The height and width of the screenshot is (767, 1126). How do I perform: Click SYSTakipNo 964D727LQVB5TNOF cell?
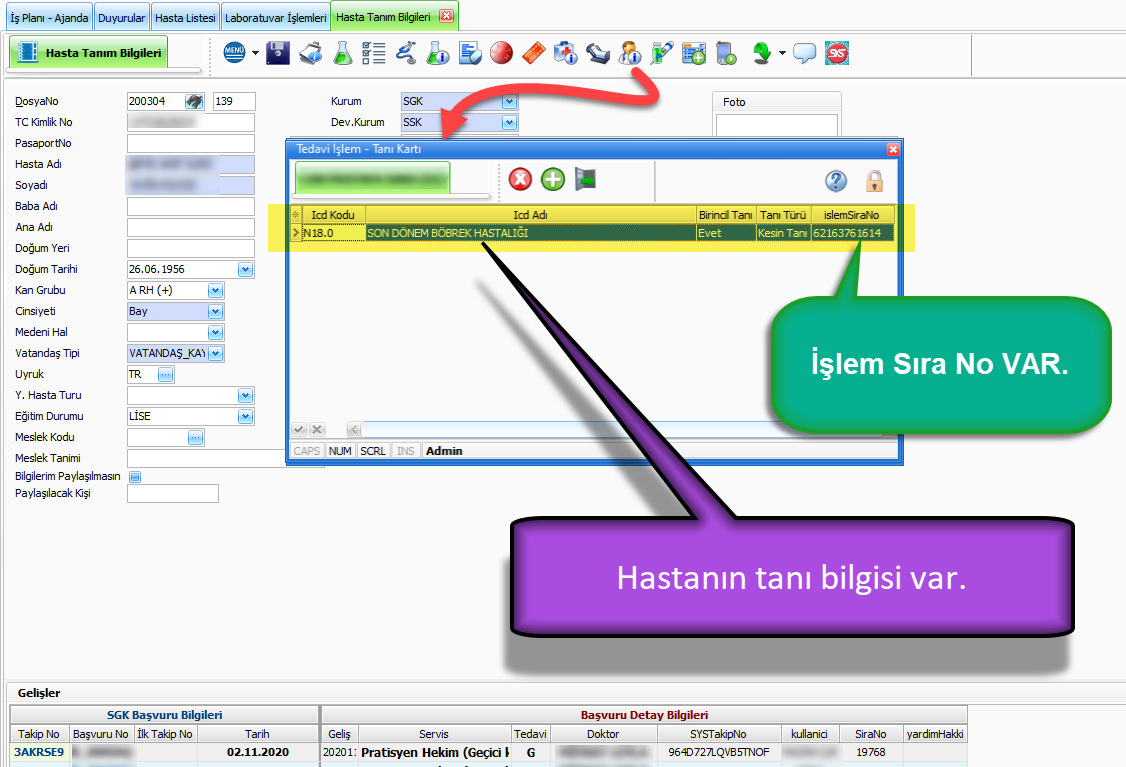[719, 752]
